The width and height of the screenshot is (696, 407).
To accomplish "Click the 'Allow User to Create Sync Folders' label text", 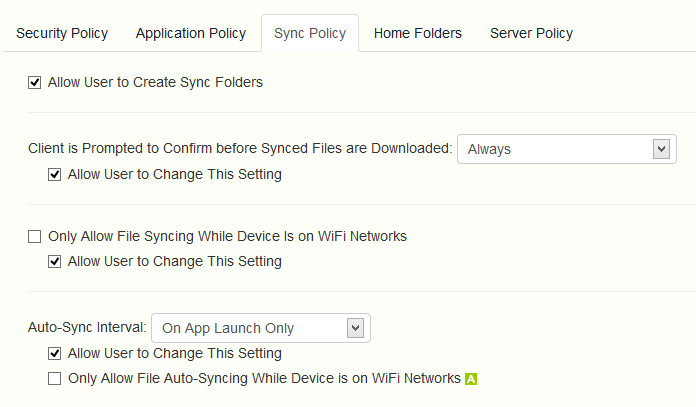I will 155,82.
